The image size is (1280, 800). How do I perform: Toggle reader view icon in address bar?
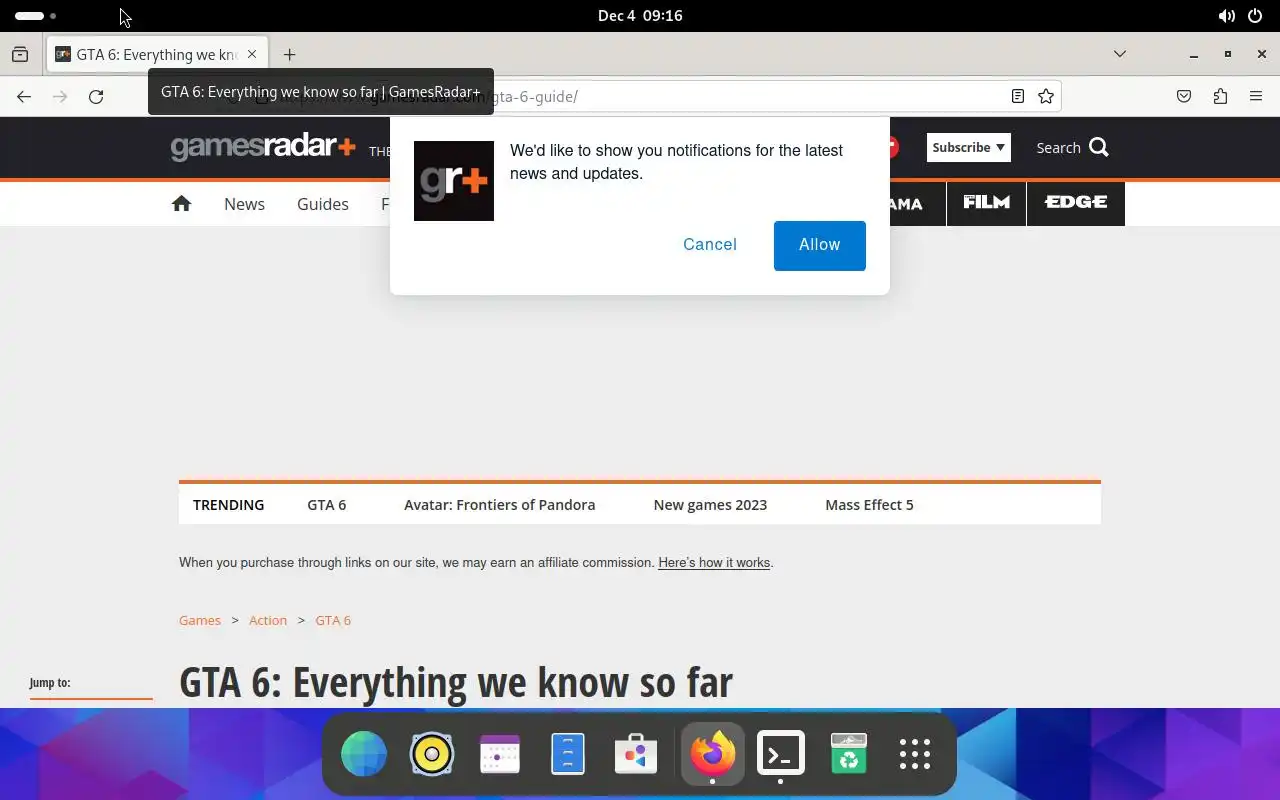1017,96
